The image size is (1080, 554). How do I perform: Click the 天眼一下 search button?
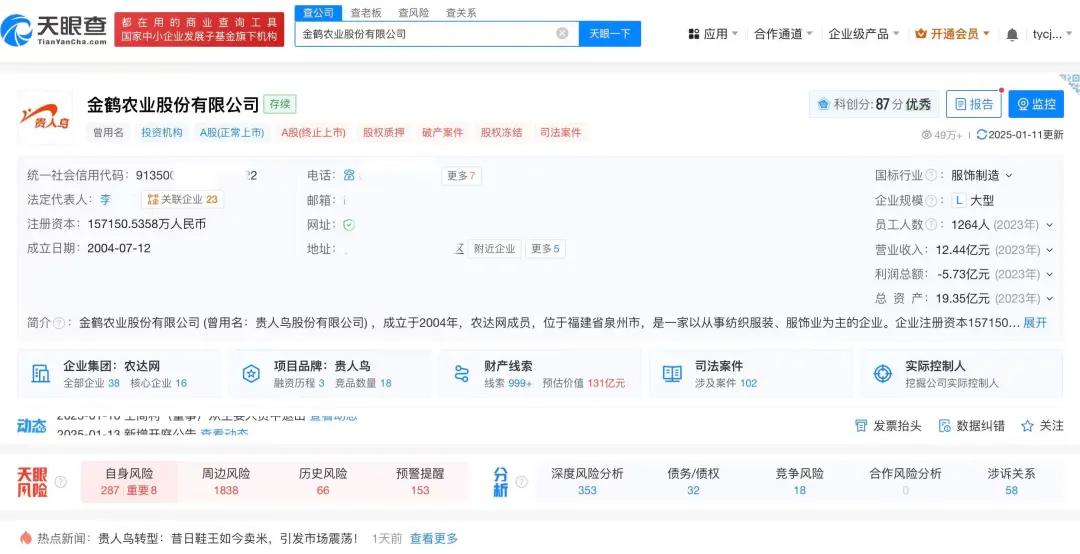point(610,33)
